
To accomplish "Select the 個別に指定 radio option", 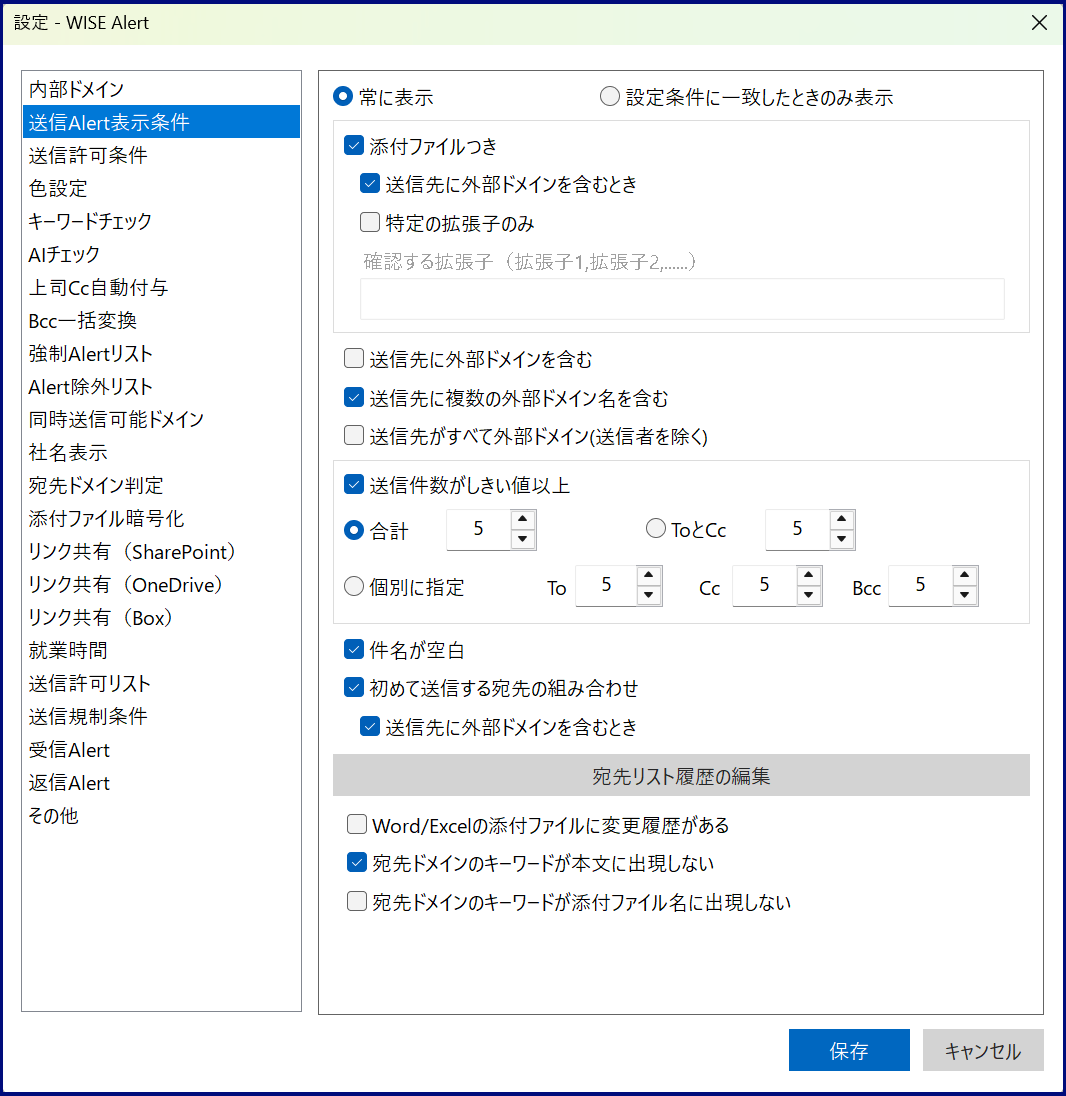I will point(354,586).
